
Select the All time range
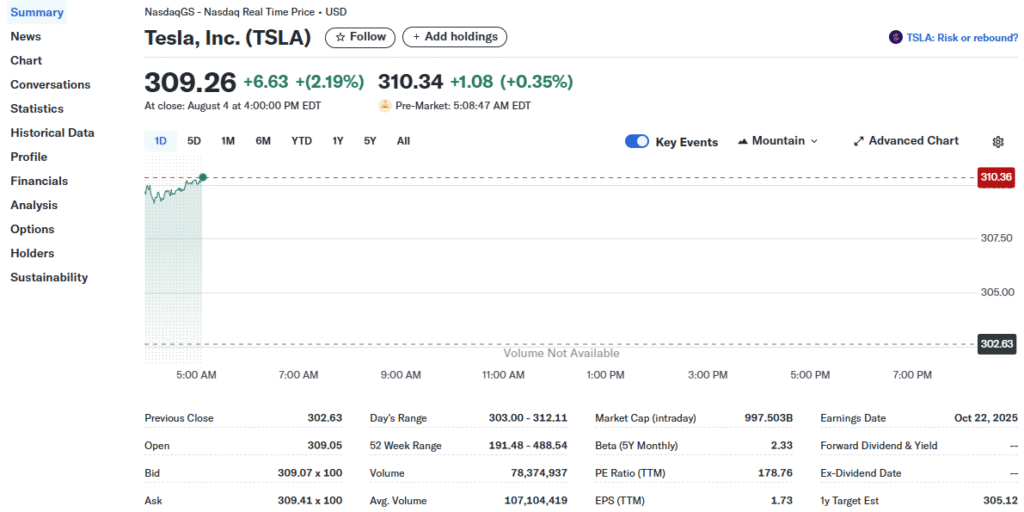[x=403, y=141]
